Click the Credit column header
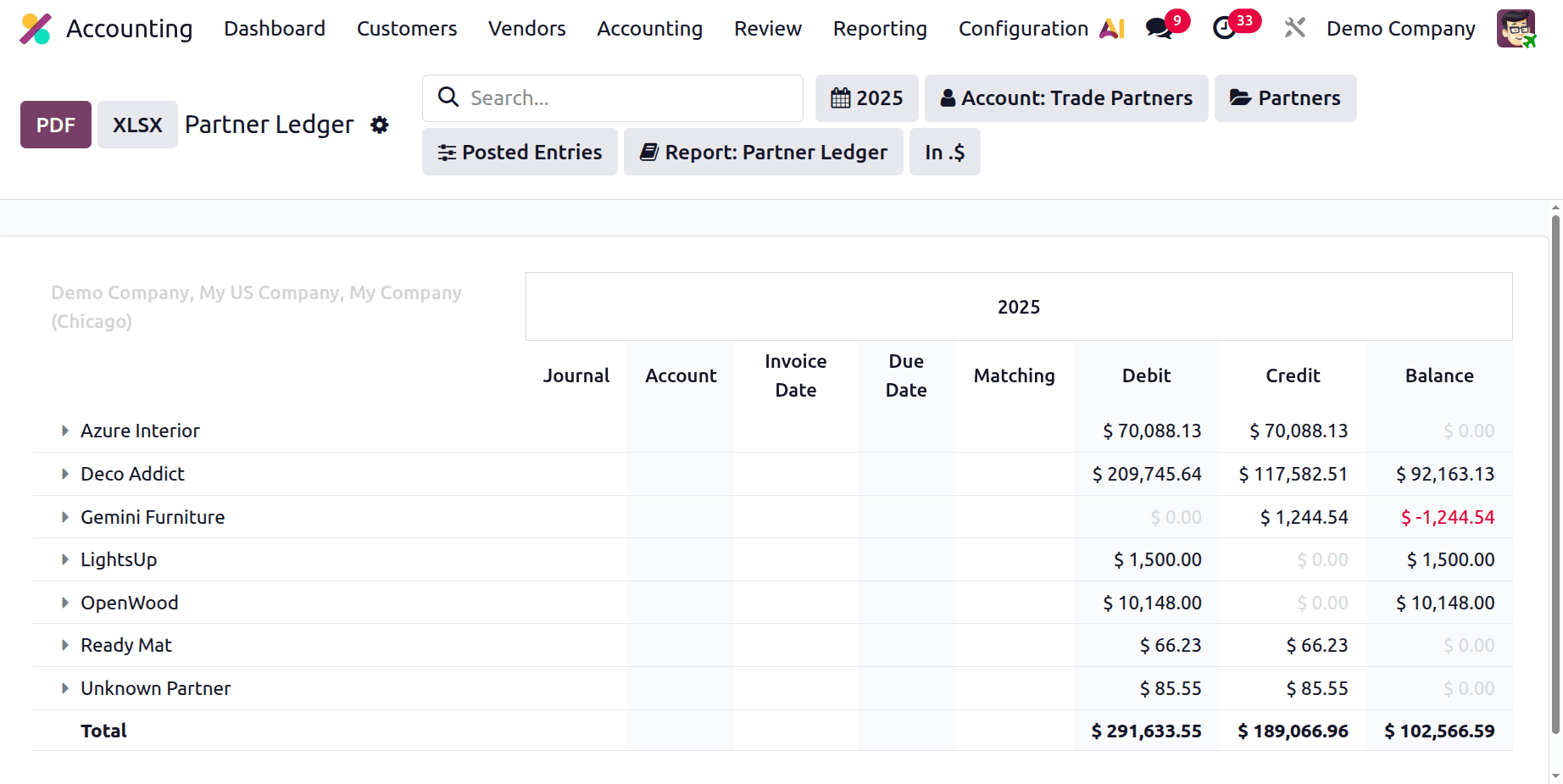 tap(1293, 375)
